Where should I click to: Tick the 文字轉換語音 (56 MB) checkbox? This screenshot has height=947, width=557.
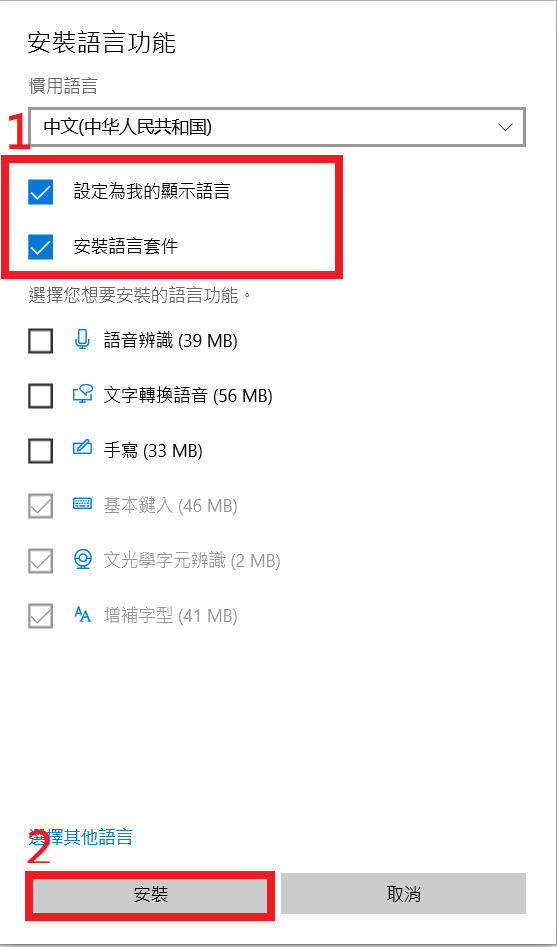[40, 396]
